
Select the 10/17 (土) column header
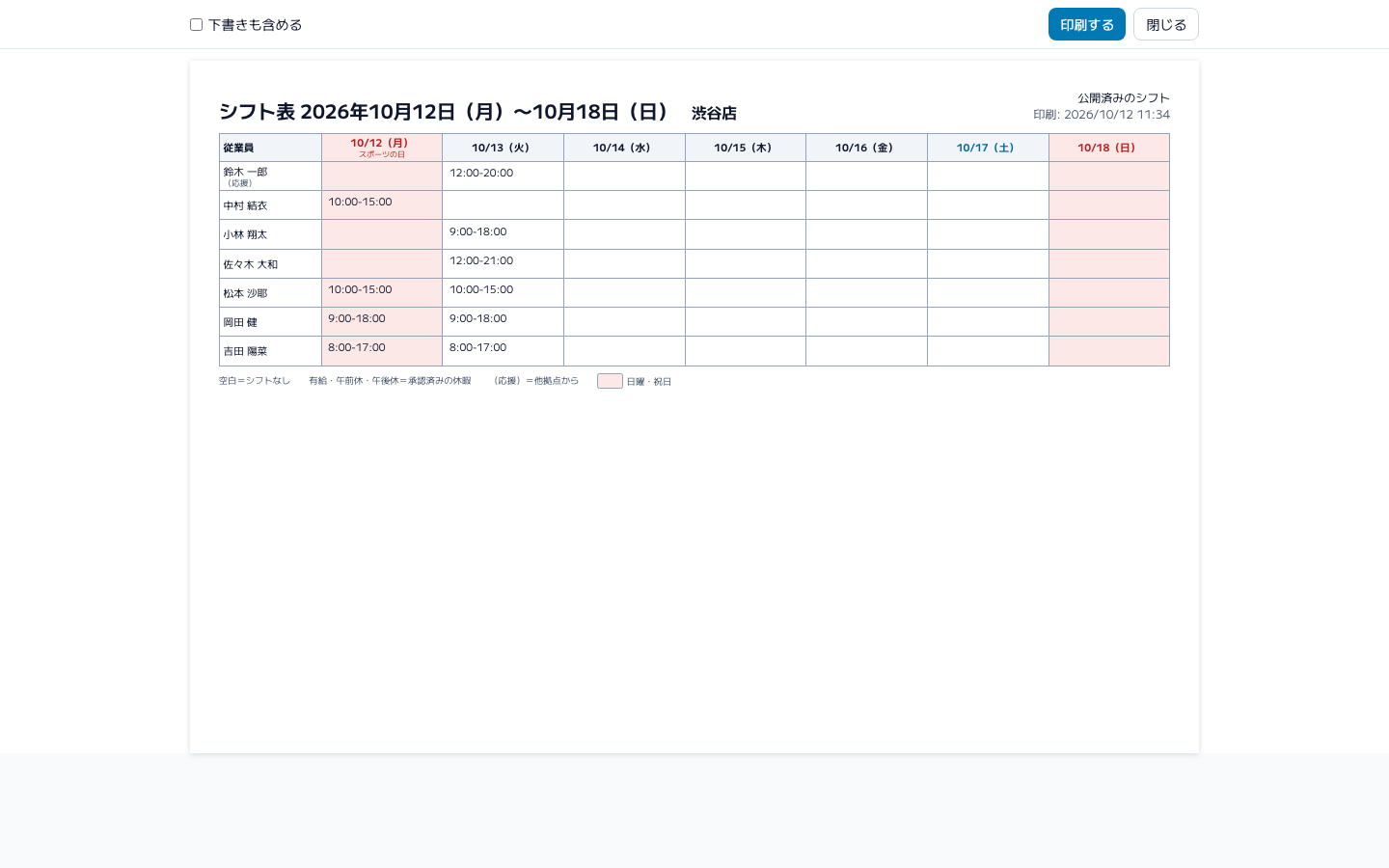coord(988,148)
